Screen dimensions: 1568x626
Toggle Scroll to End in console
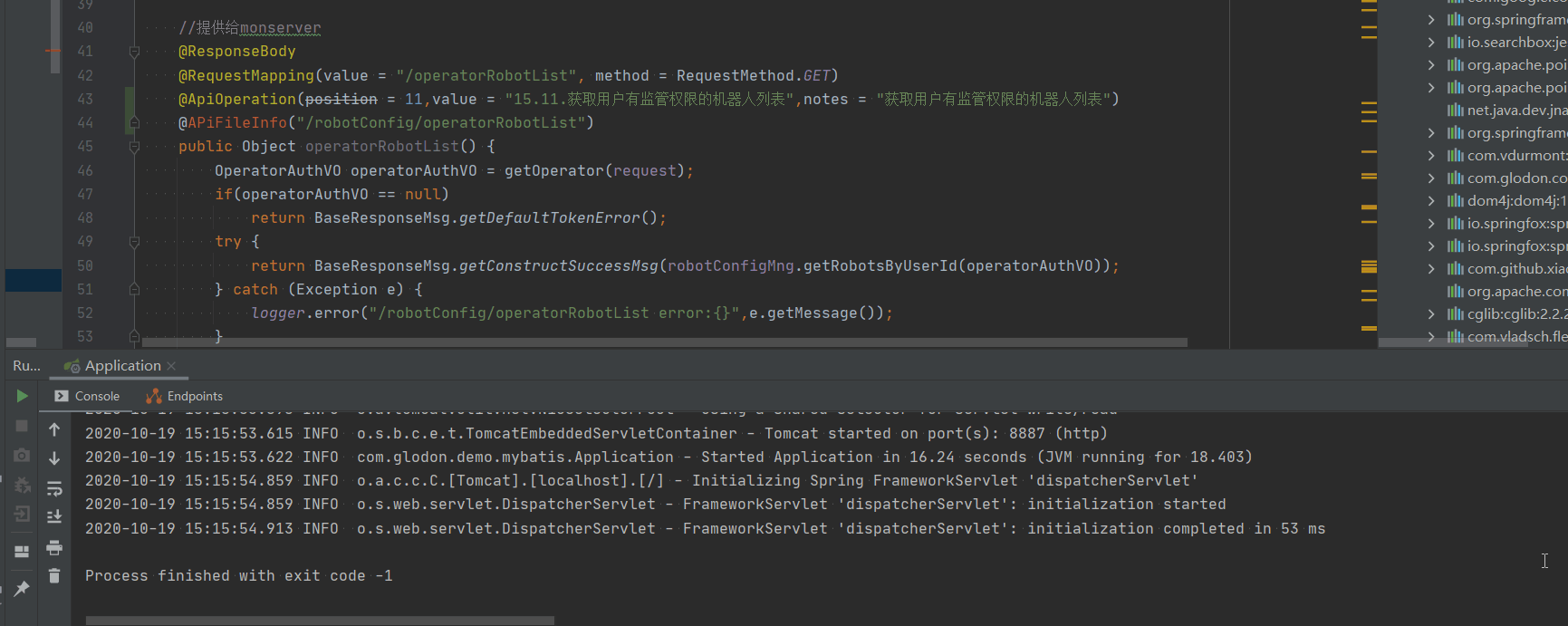click(x=54, y=516)
